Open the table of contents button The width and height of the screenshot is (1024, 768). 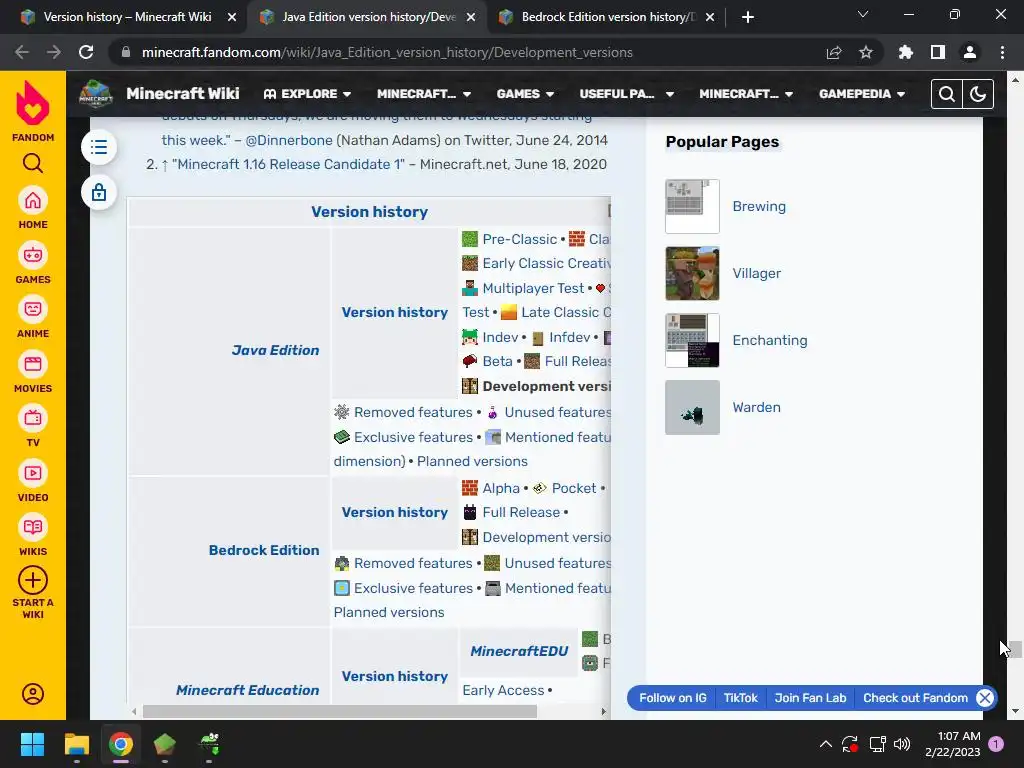99,147
